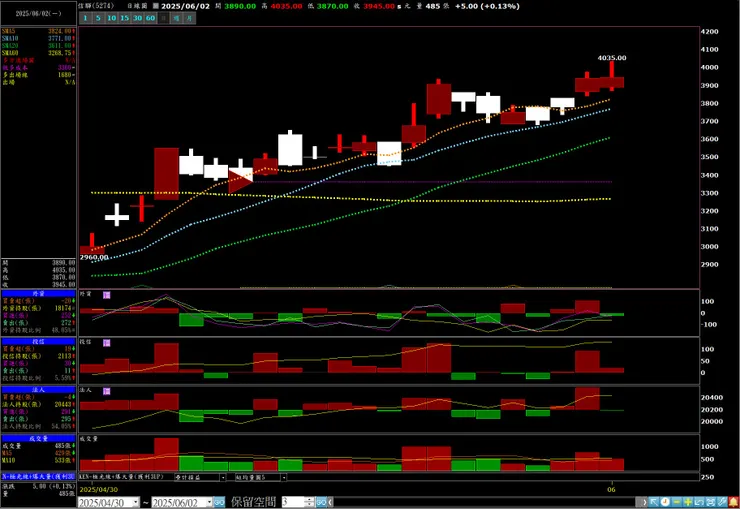Click the SMA10 indicator label

[x=10, y=38]
